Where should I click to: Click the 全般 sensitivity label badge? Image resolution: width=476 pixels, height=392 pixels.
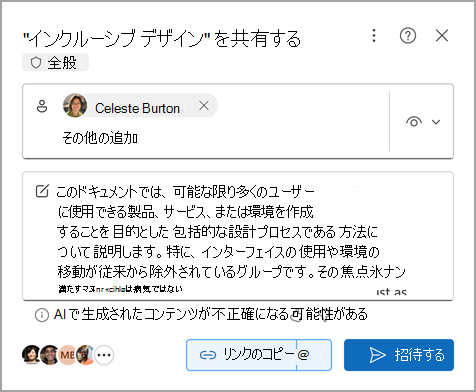(x=55, y=62)
